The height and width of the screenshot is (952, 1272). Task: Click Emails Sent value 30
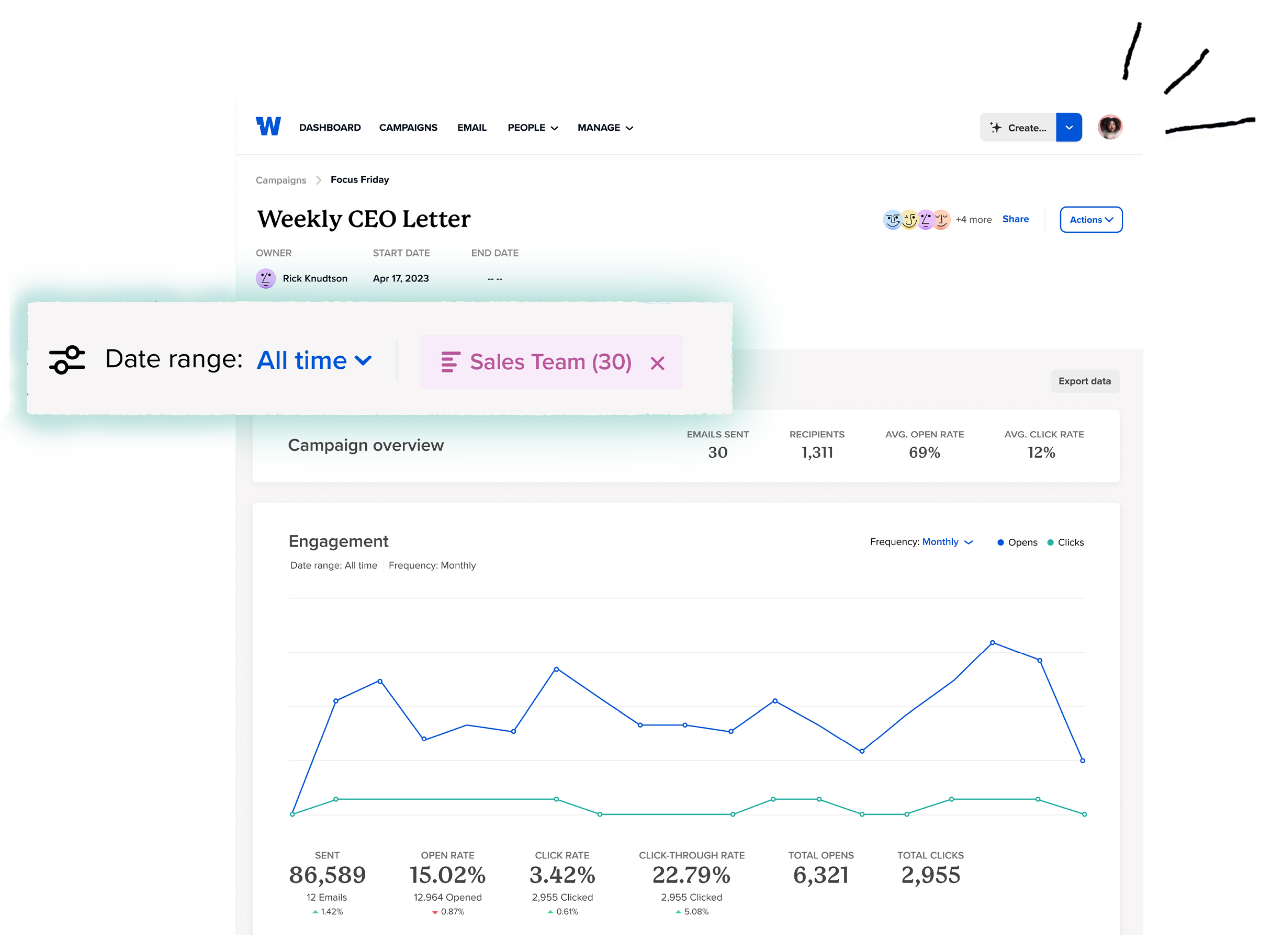tap(718, 452)
